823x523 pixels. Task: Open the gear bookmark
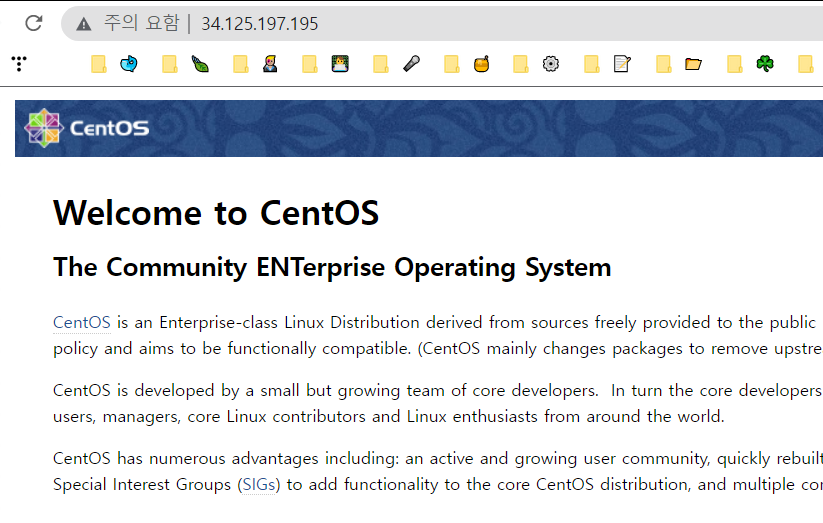551,64
